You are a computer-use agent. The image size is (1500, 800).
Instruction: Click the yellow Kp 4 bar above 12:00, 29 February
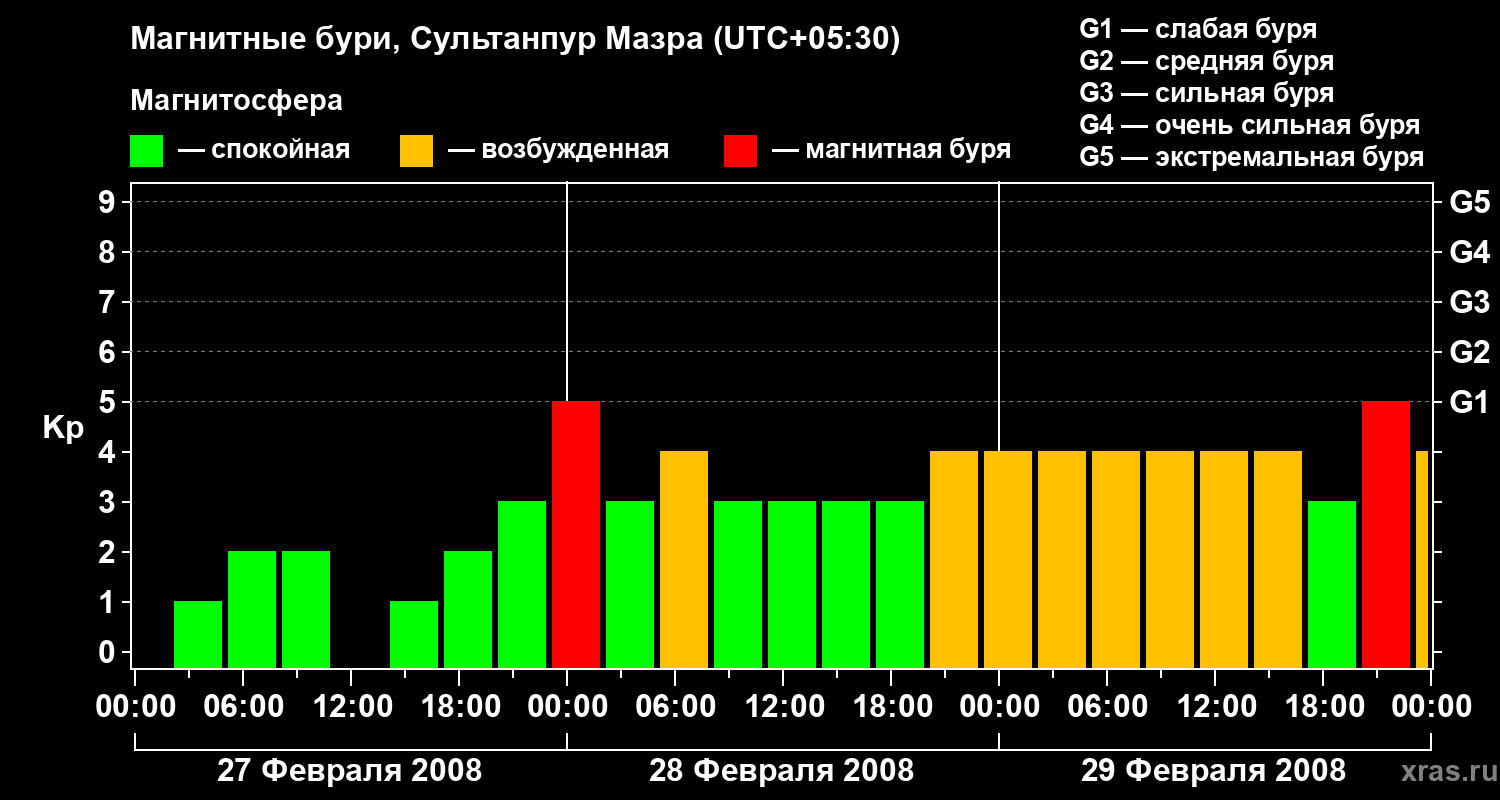pos(1224,559)
